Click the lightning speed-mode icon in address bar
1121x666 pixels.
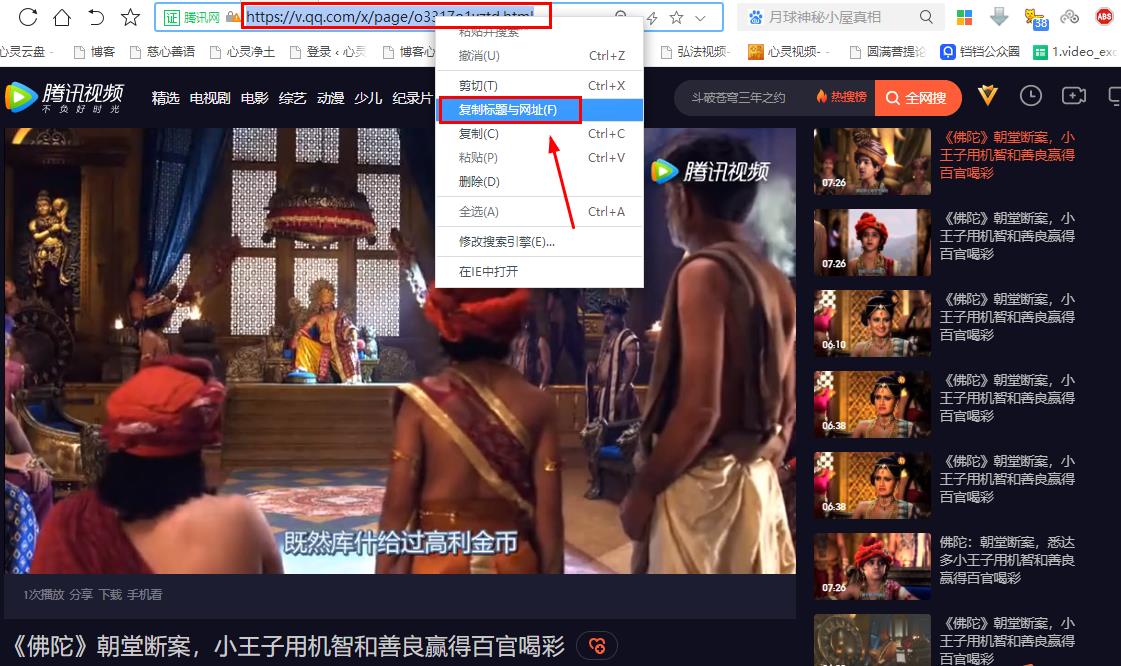click(x=652, y=18)
